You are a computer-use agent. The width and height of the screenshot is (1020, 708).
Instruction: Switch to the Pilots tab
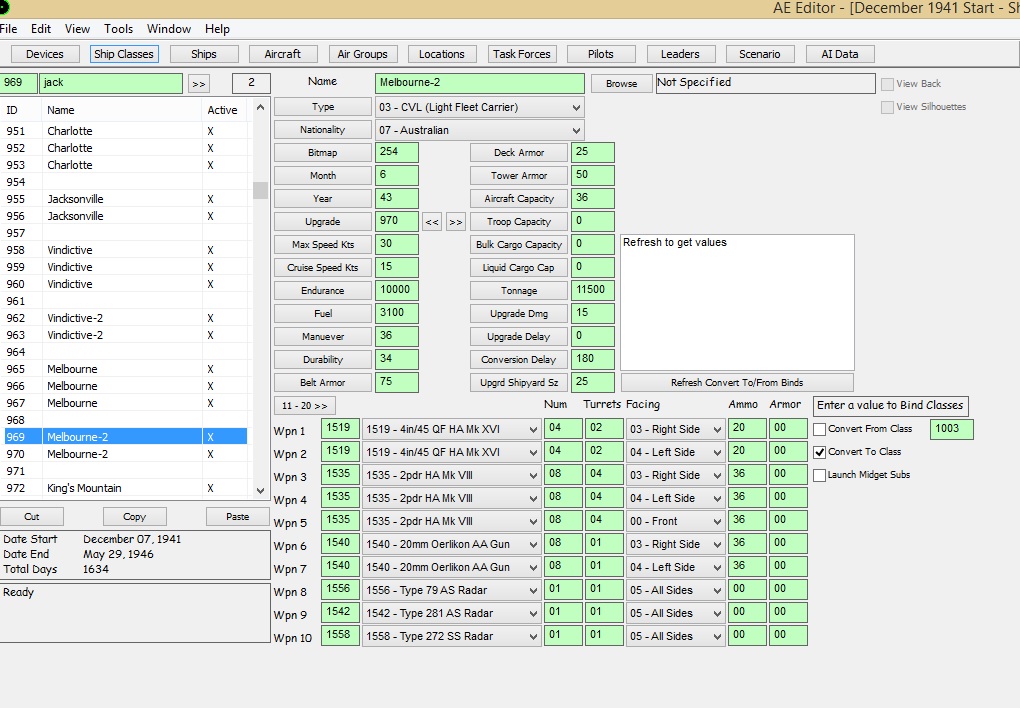pyautogui.click(x=600, y=54)
